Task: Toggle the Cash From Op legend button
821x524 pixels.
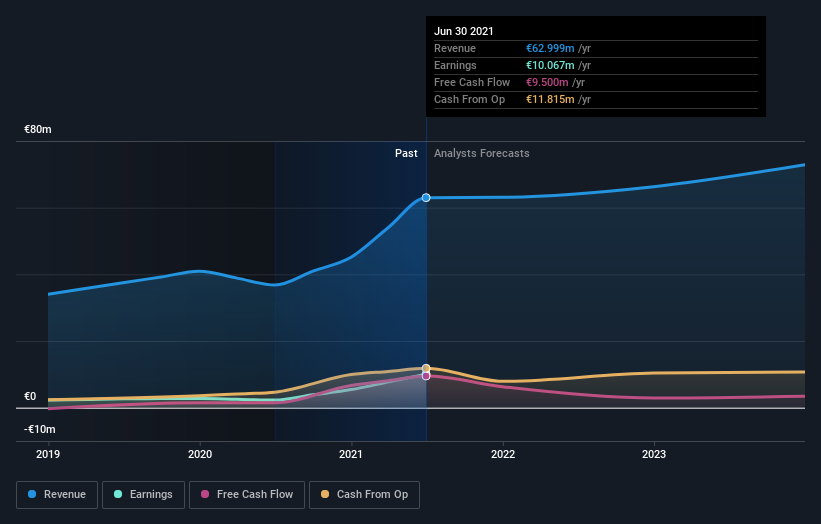Action: tap(364, 495)
